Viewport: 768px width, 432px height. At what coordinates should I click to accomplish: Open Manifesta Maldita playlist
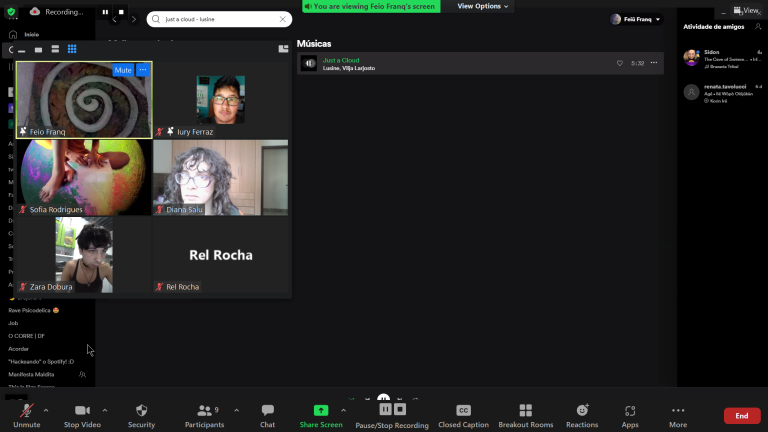click(31, 374)
